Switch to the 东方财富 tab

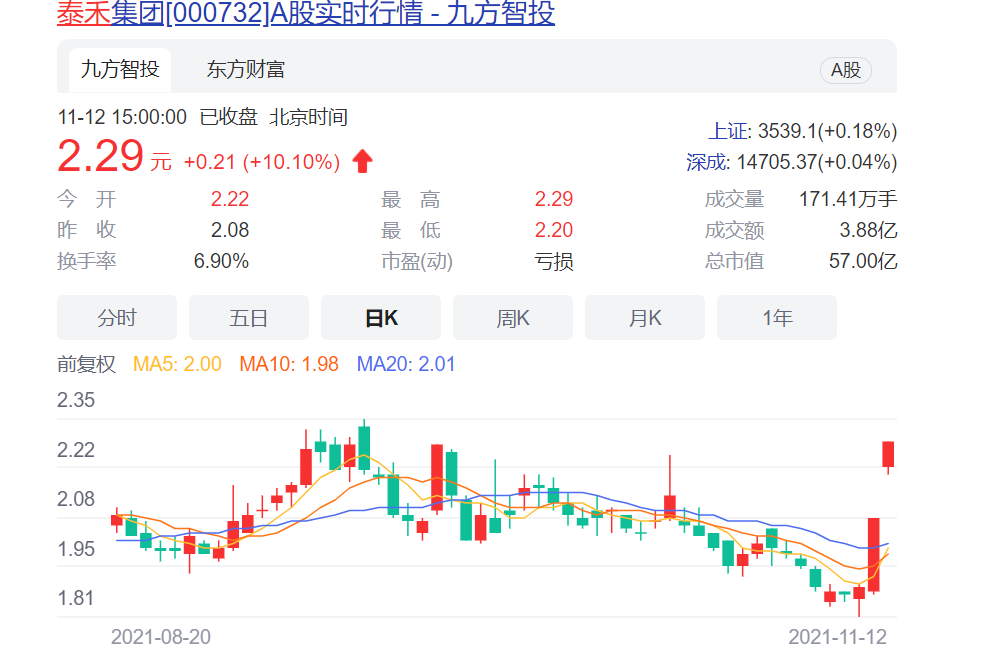point(246,69)
